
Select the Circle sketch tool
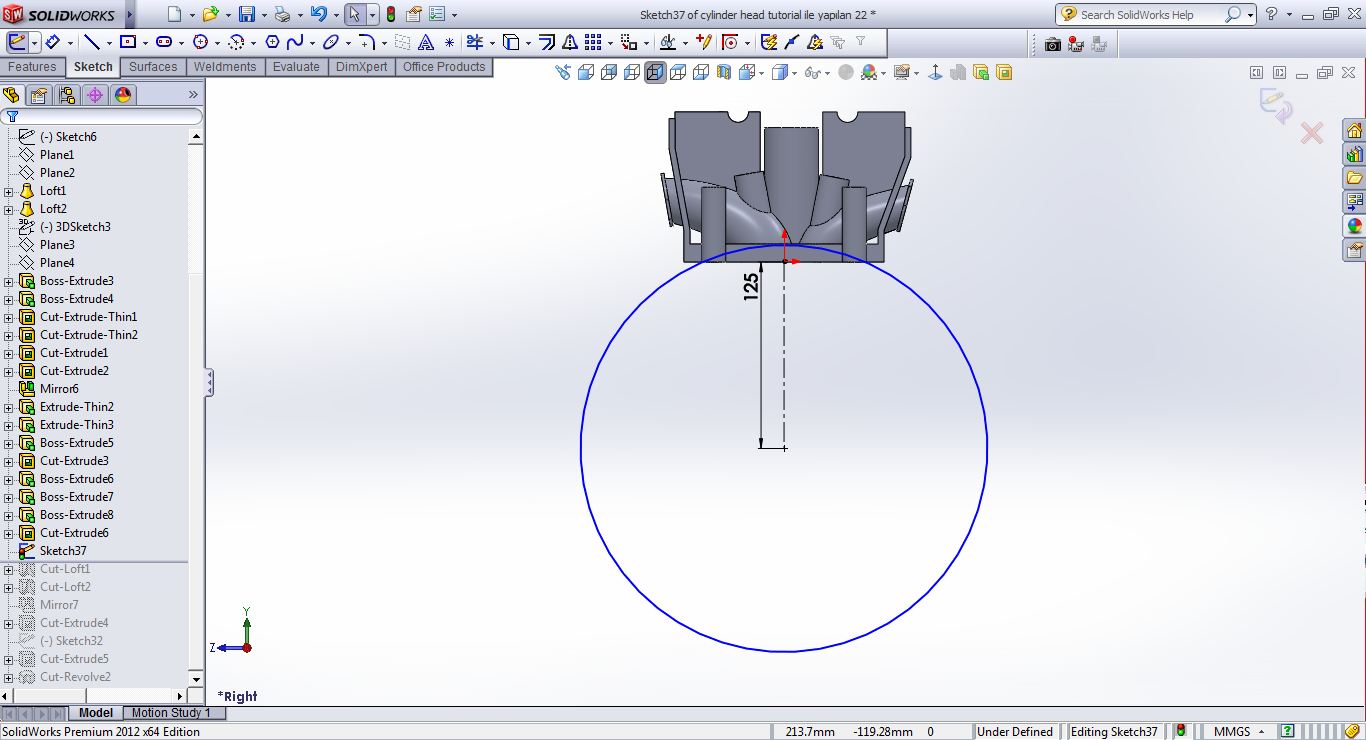(200, 43)
